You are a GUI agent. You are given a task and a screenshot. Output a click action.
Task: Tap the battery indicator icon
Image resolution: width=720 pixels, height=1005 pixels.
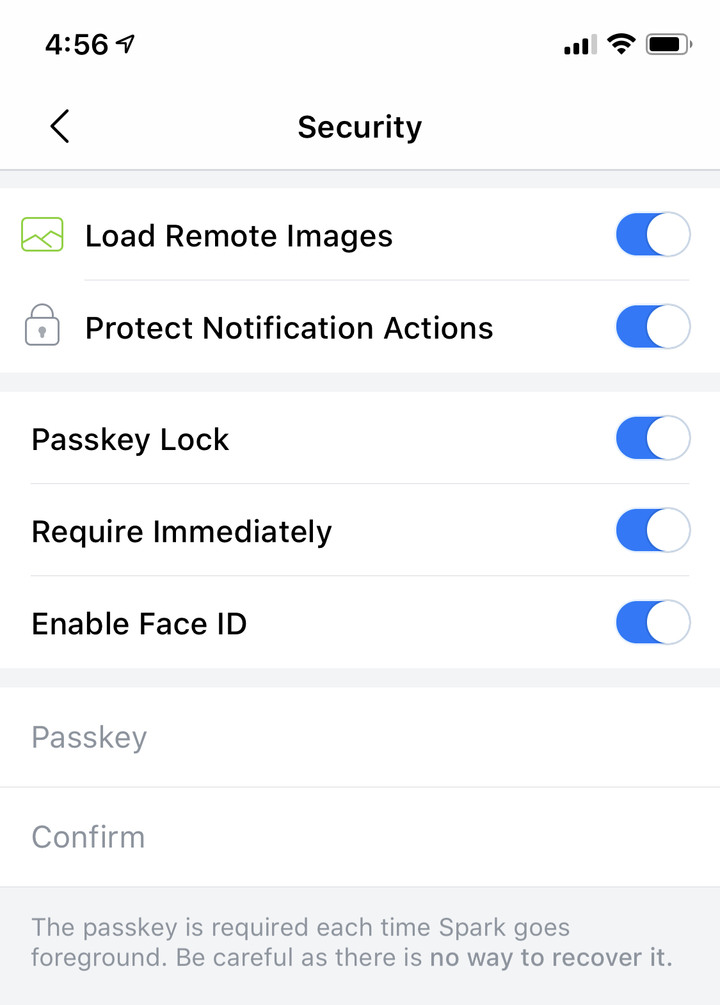pos(669,44)
